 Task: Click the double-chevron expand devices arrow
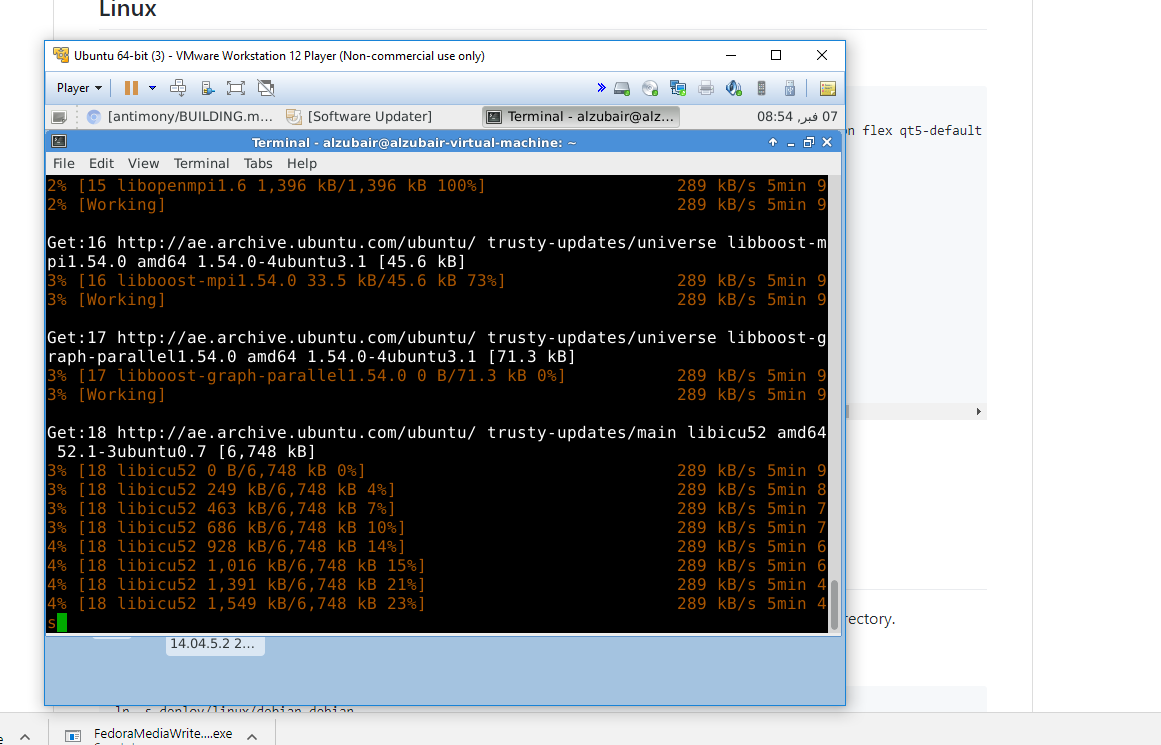(x=601, y=88)
